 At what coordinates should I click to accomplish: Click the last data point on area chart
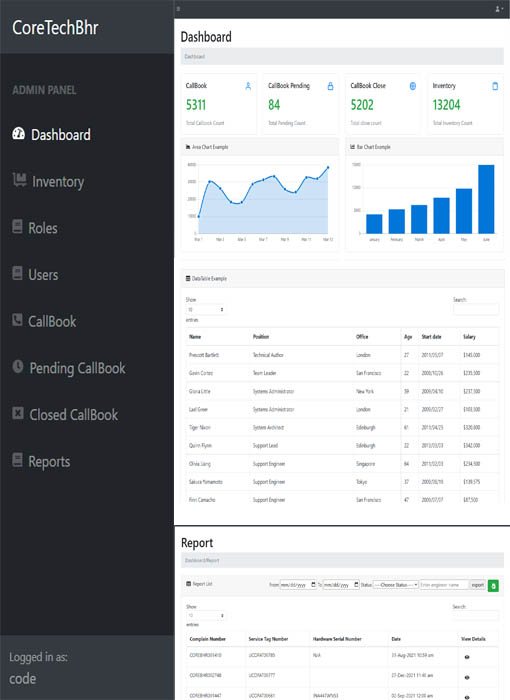(x=328, y=167)
